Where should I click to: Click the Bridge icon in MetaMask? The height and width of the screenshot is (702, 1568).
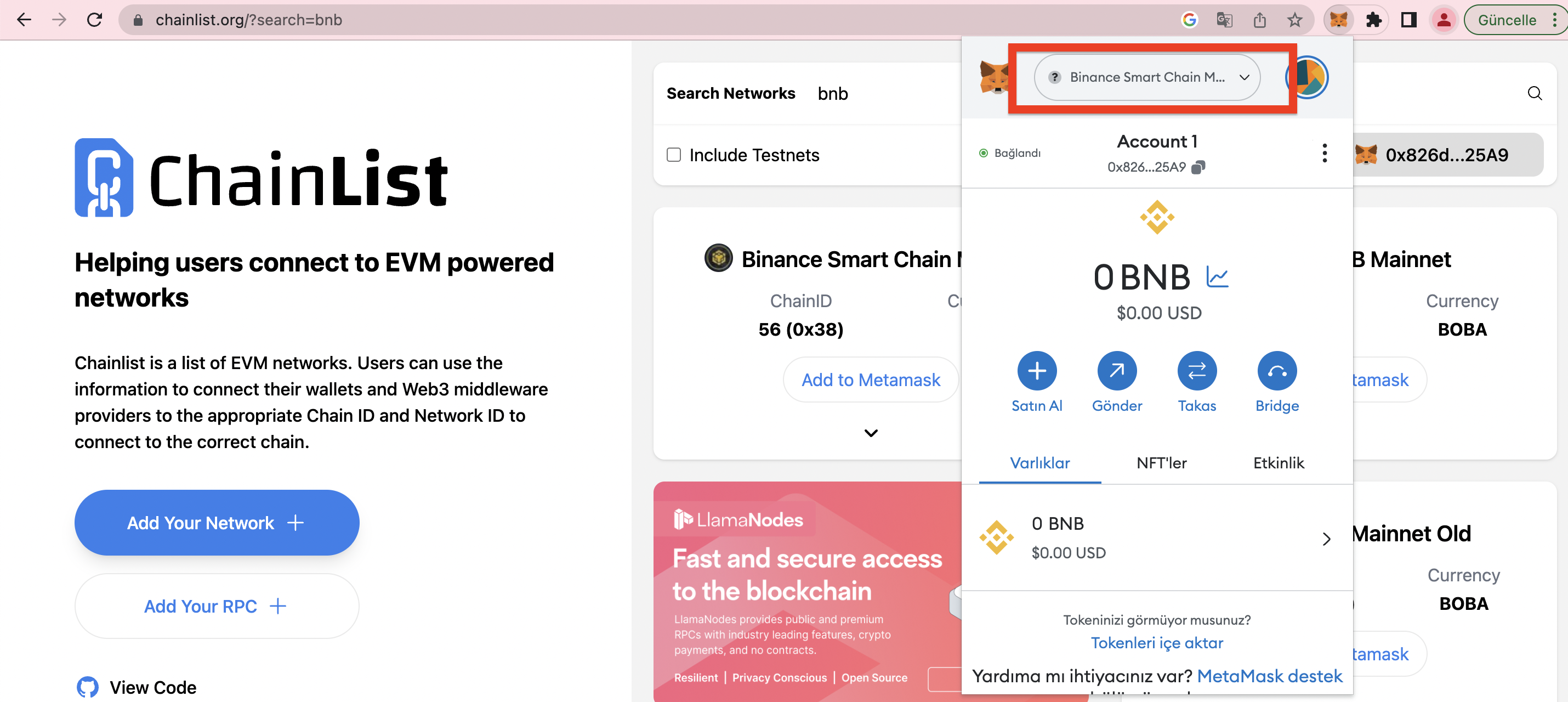[1277, 370]
